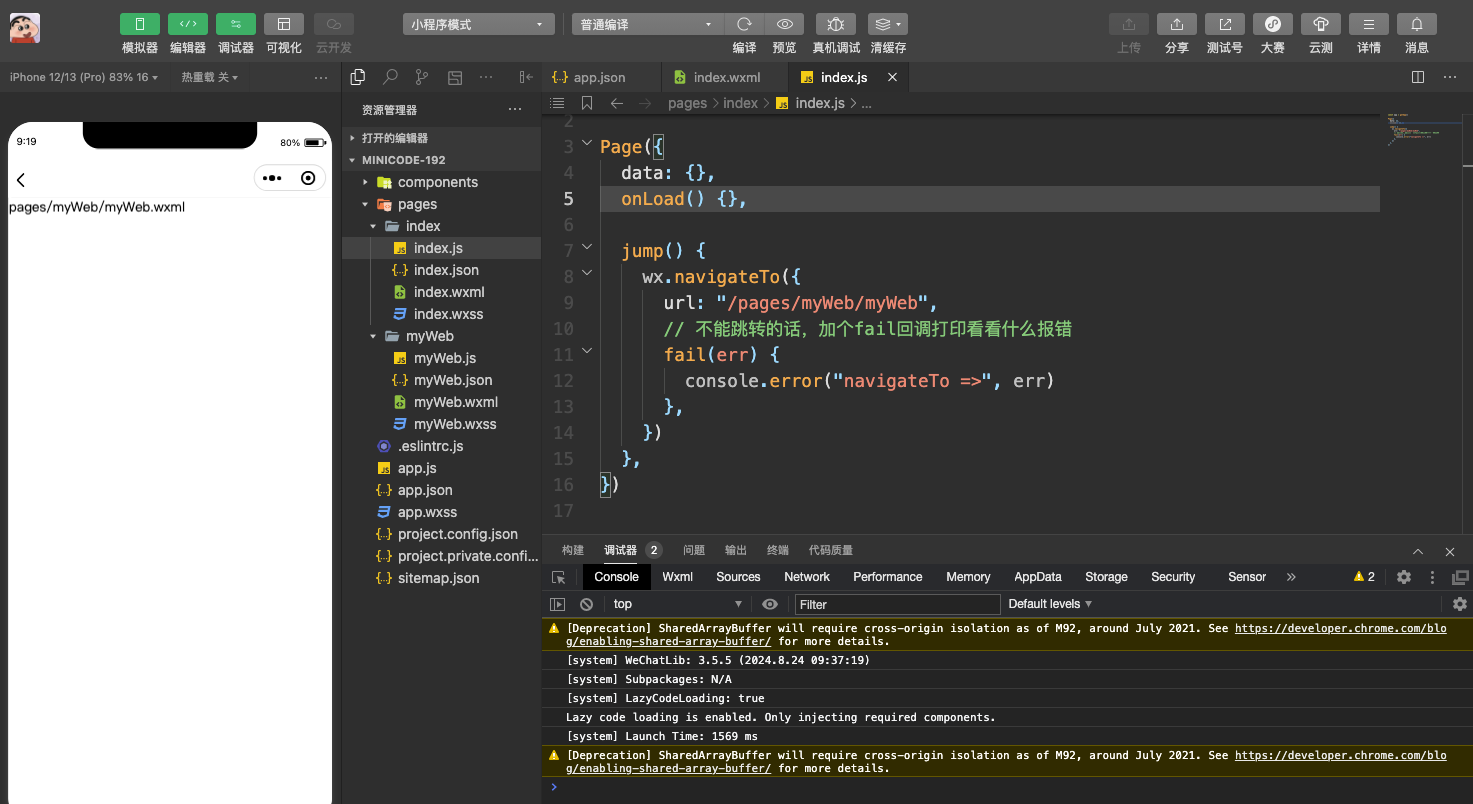The image size is (1473, 804).
Task: Open app.json in the file tree
Action: [425, 490]
